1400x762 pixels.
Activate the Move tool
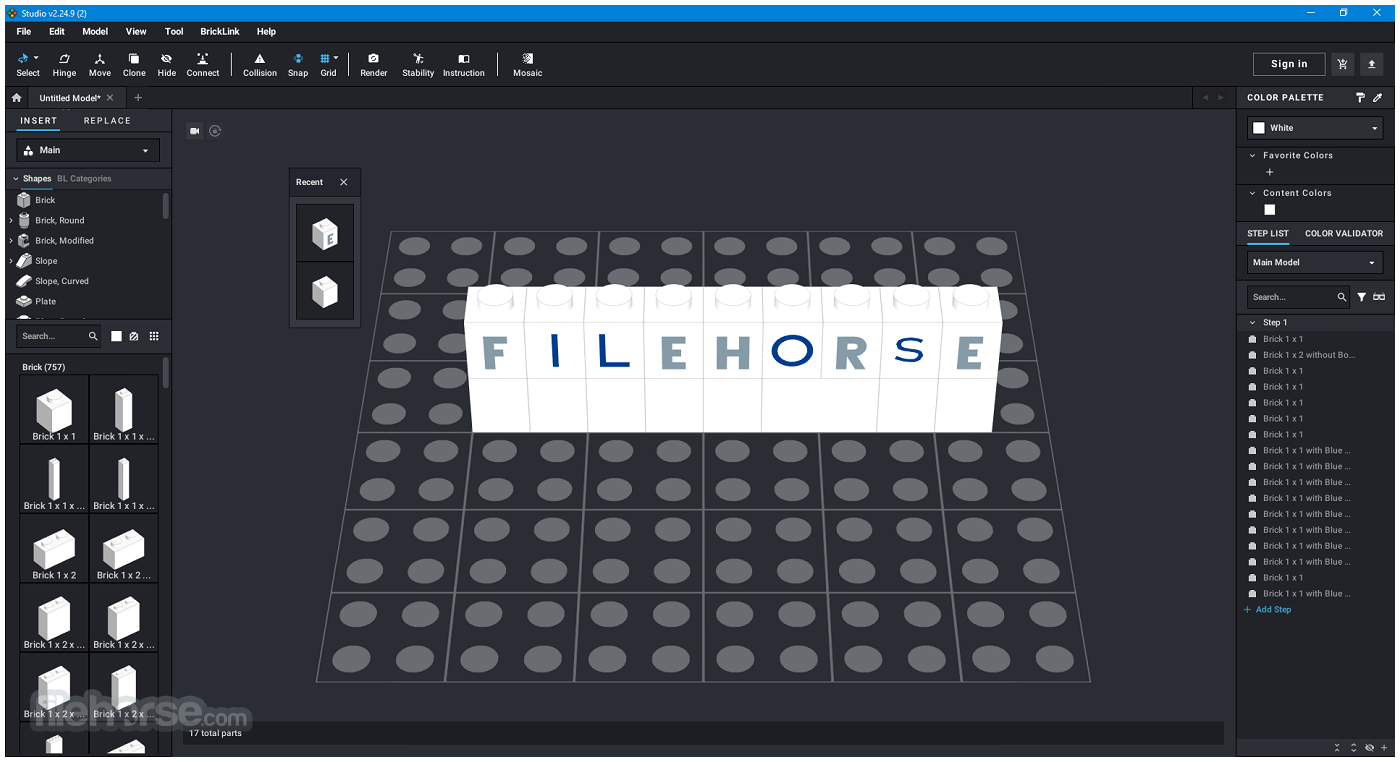point(100,64)
